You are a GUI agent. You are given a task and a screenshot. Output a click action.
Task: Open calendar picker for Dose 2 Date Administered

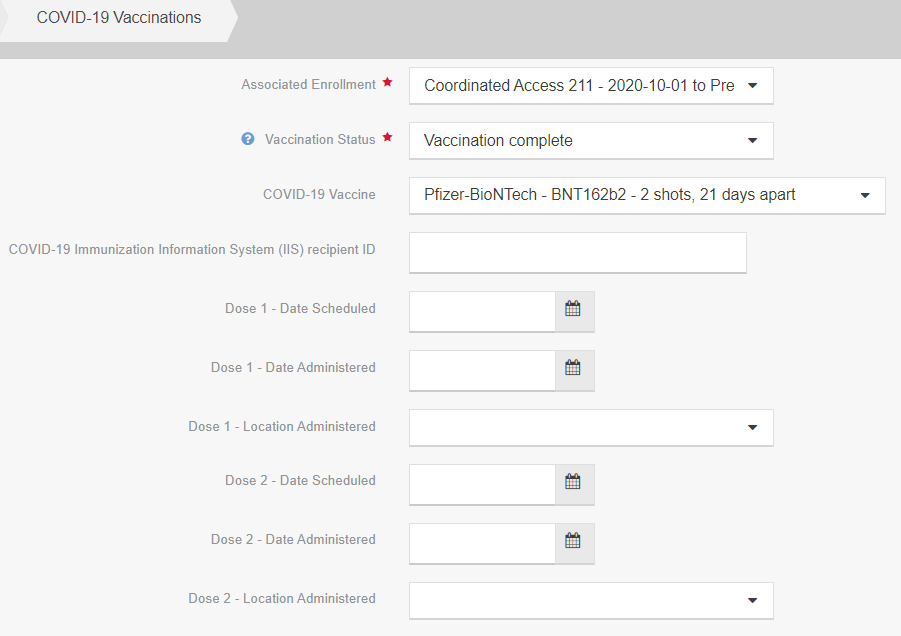pyautogui.click(x=574, y=542)
